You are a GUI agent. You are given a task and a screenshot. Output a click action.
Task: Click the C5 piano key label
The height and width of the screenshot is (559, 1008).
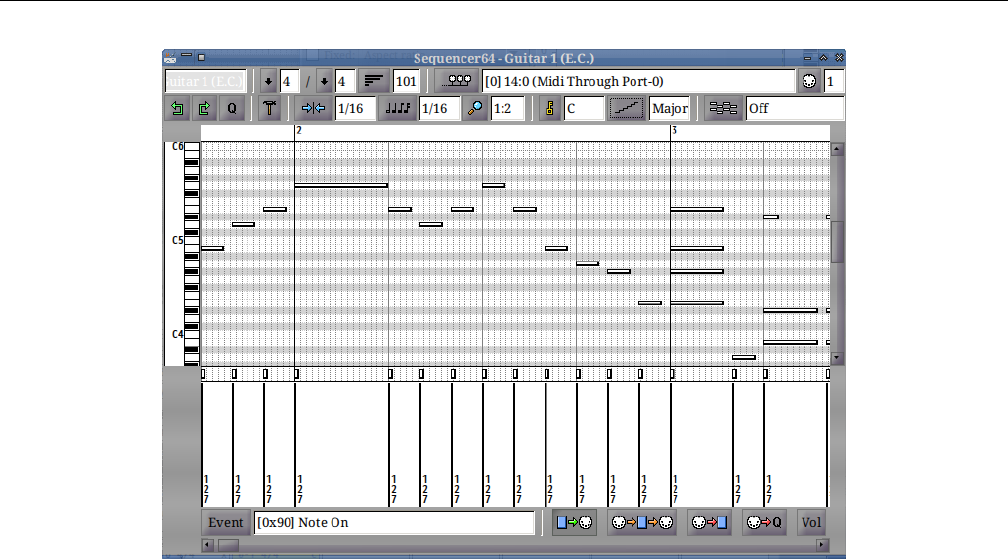point(177,240)
